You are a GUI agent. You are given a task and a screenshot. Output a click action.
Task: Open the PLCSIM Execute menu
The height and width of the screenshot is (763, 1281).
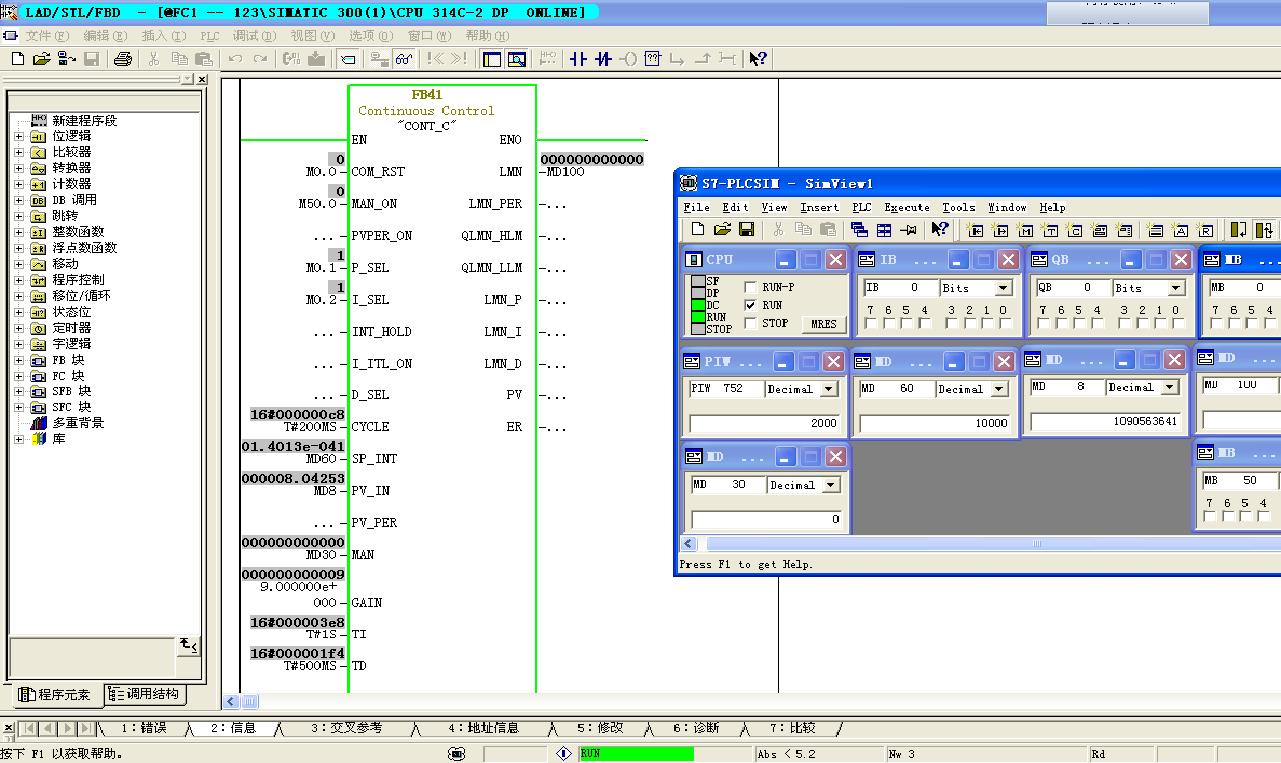[906, 207]
